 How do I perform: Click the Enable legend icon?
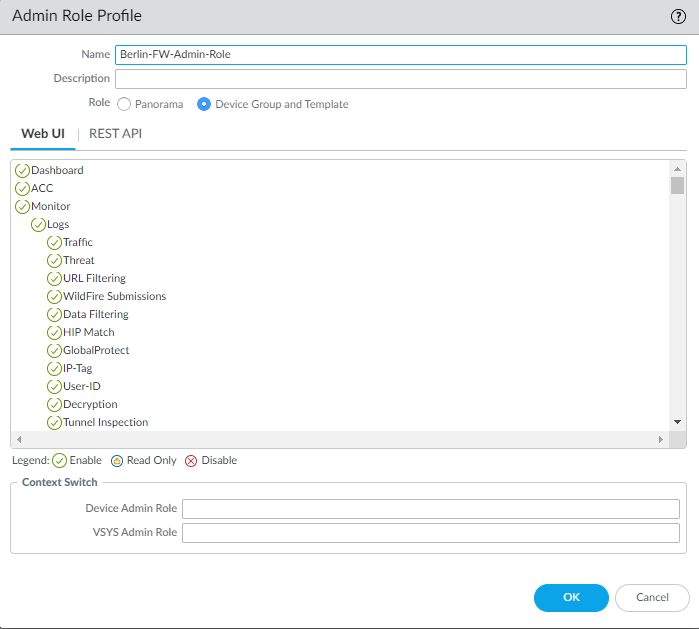click(59, 460)
